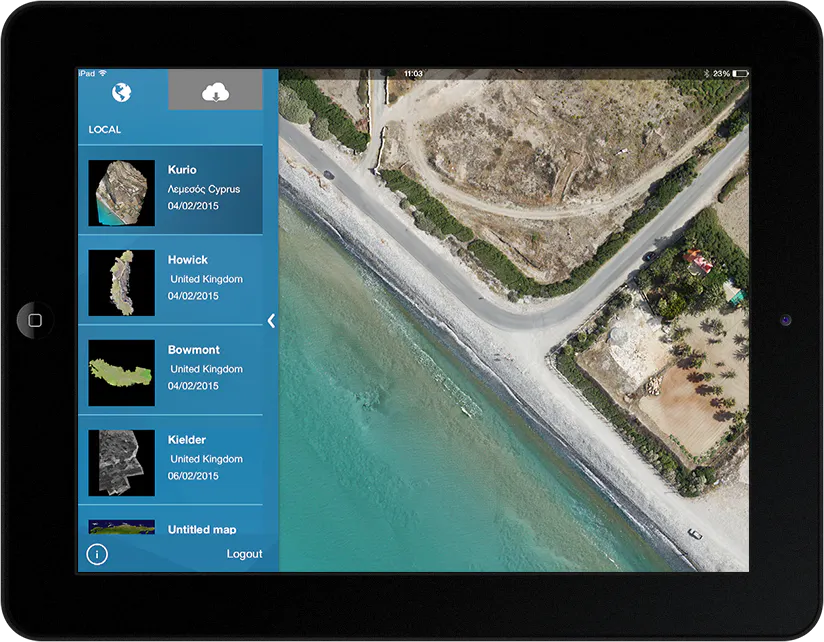Tap the white car on beach road
The width and height of the screenshot is (824, 642).
point(695,534)
